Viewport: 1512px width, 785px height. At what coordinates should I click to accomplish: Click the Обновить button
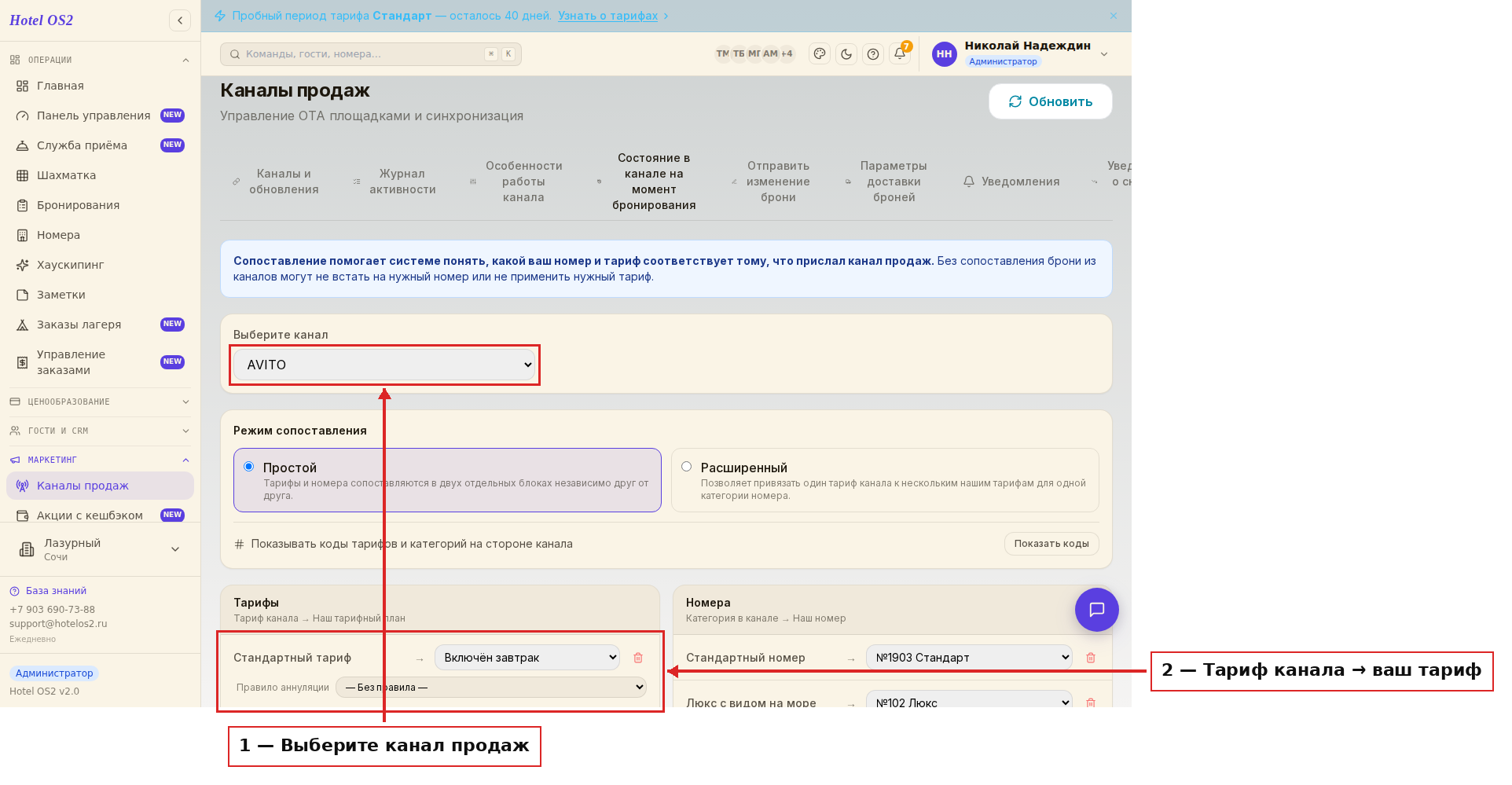coord(1051,101)
